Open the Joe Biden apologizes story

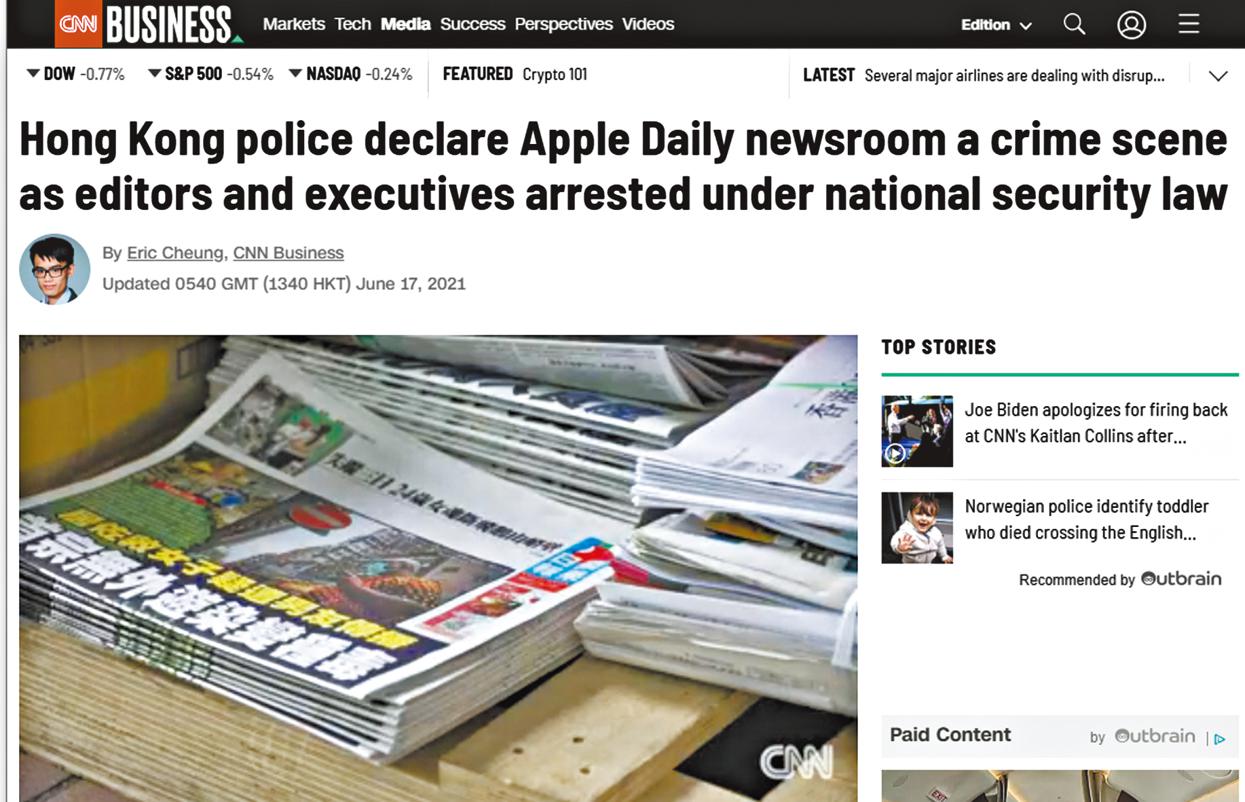(x=1096, y=423)
